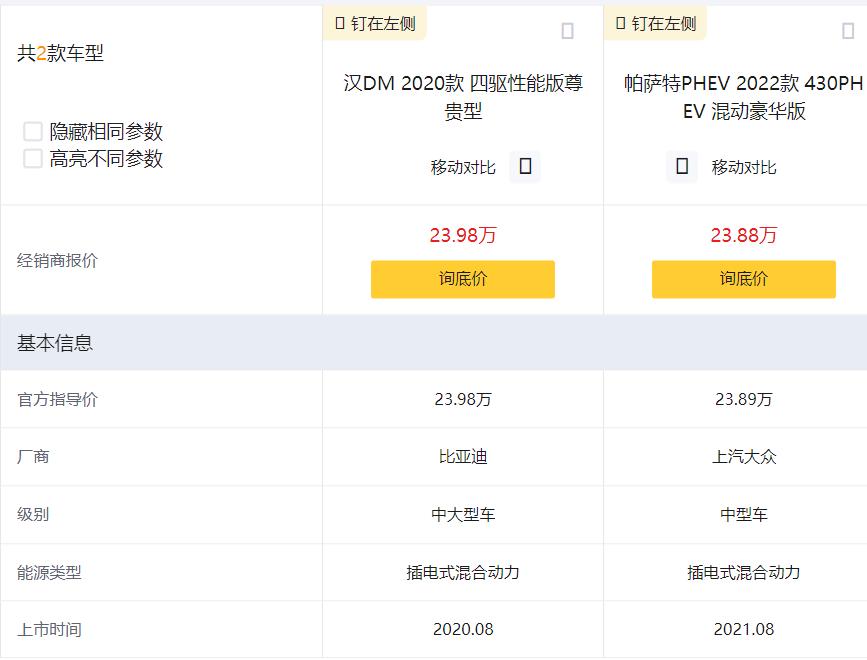Click launch date 2021.08
The width and height of the screenshot is (867, 660).
744,629
